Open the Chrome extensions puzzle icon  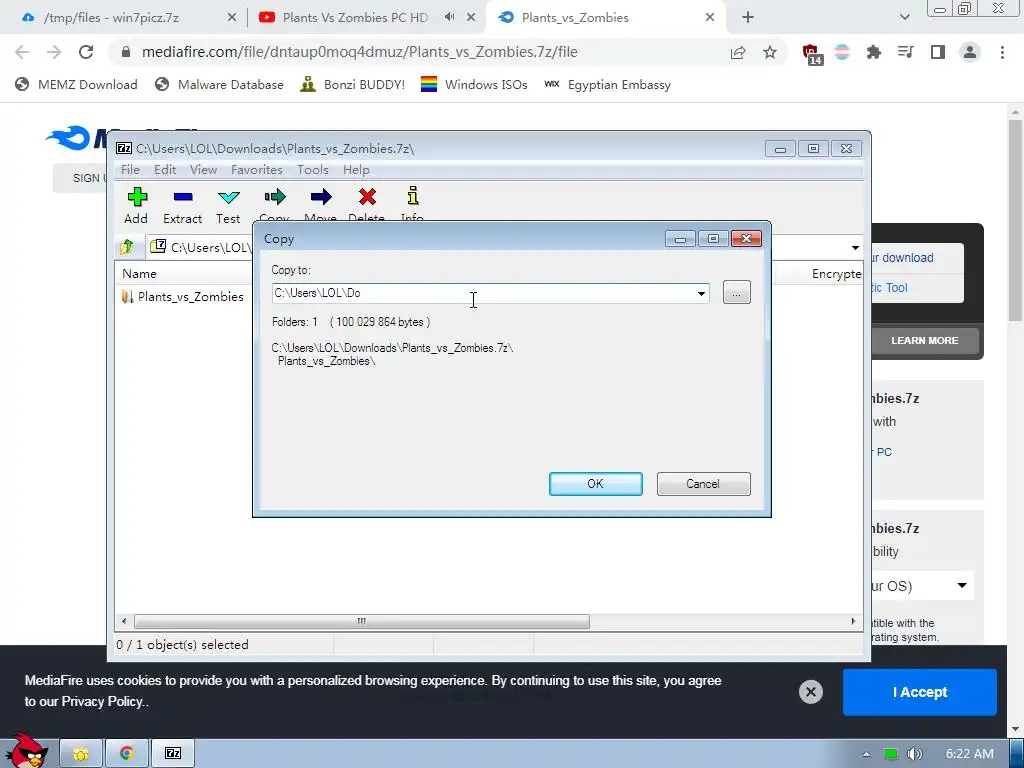873,52
